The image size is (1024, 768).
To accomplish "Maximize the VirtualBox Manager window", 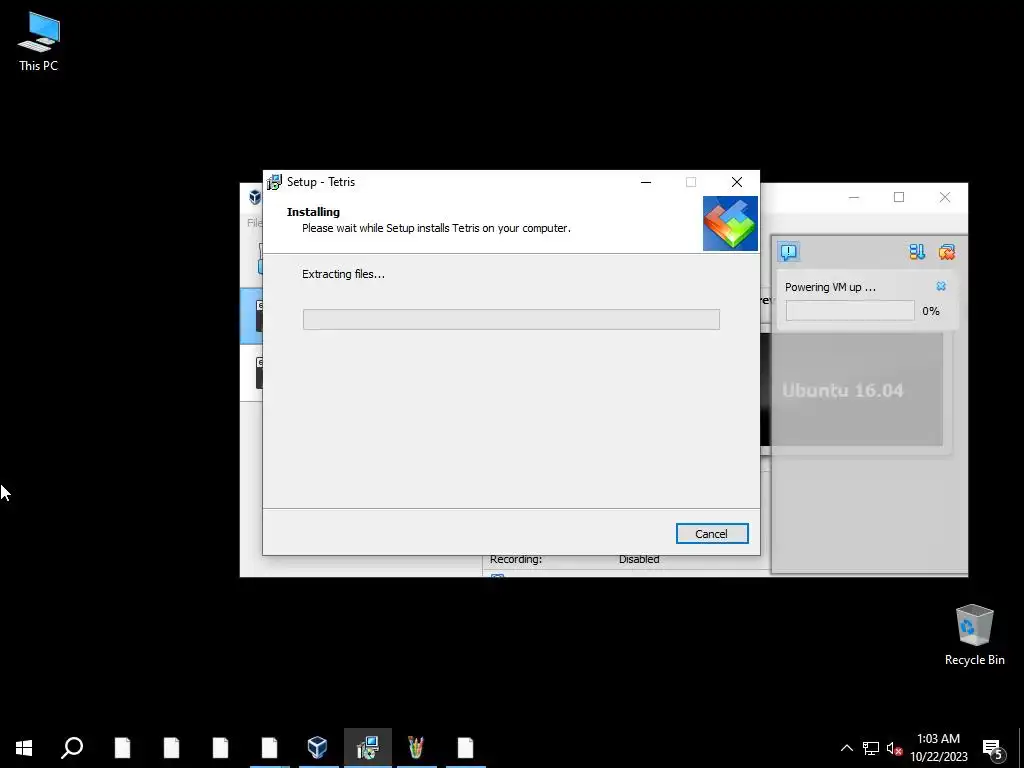I will click(x=899, y=197).
